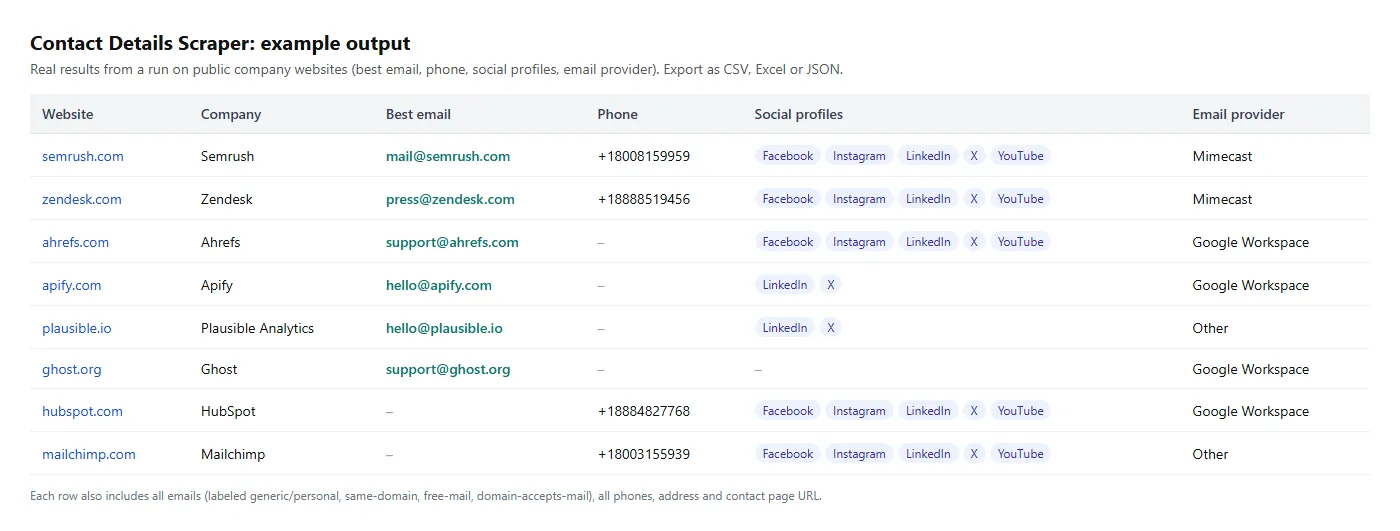
Task: Open the mailchimp.com website link
Action: [89, 454]
